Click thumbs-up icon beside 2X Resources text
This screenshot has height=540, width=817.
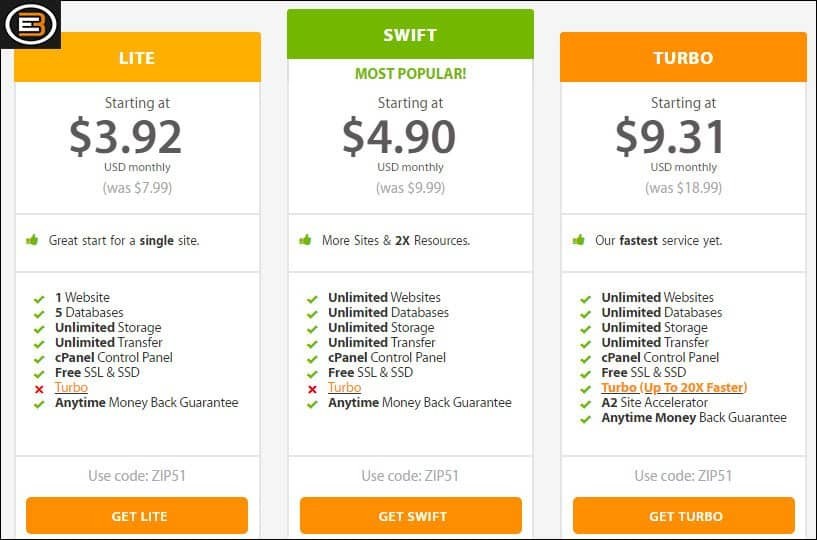(x=305, y=240)
